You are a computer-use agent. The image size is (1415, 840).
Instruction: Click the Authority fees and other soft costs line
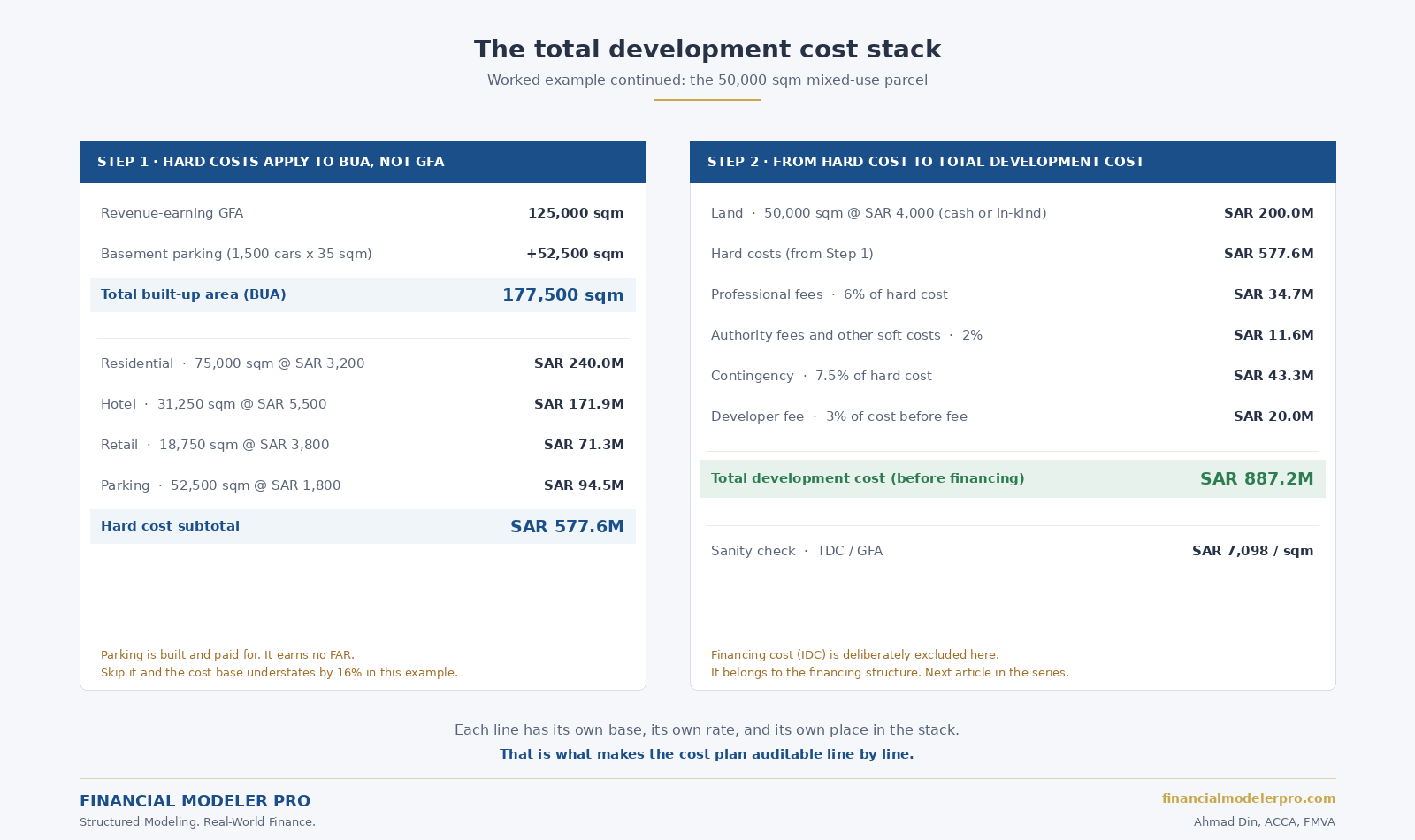pyautogui.click(x=846, y=335)
